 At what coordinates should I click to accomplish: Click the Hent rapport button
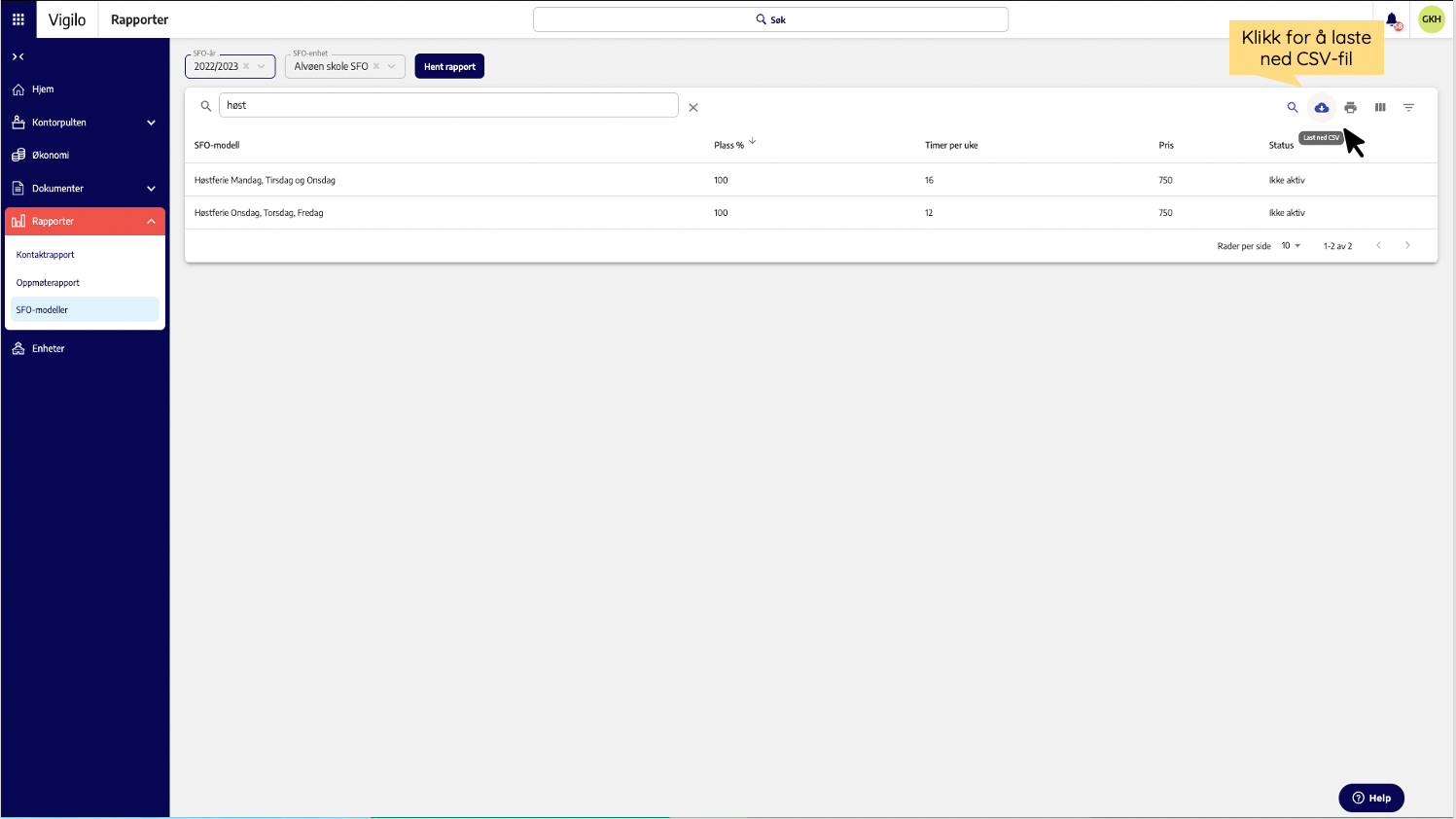pos(449,66)
